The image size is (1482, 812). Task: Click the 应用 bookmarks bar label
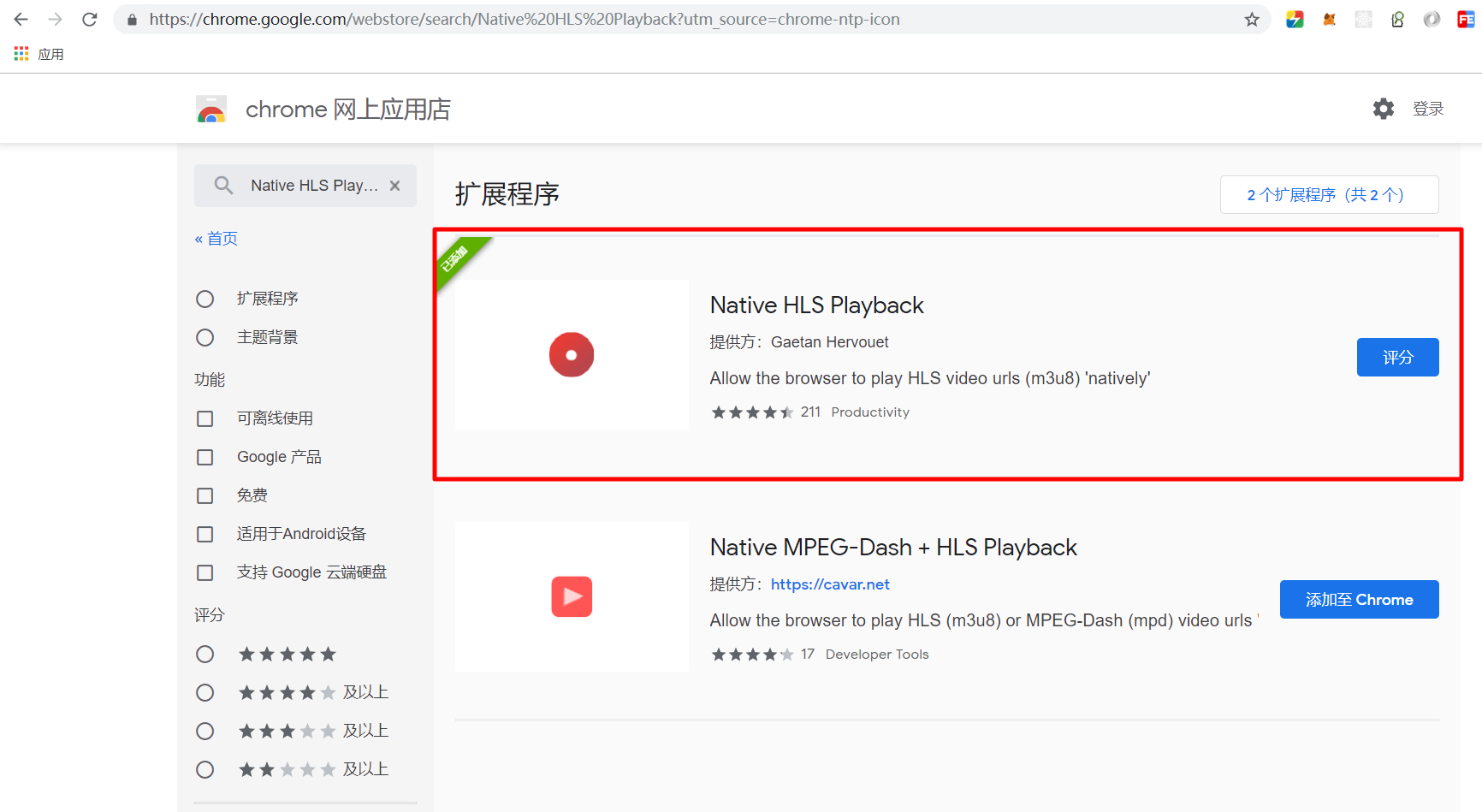[51, 54]
